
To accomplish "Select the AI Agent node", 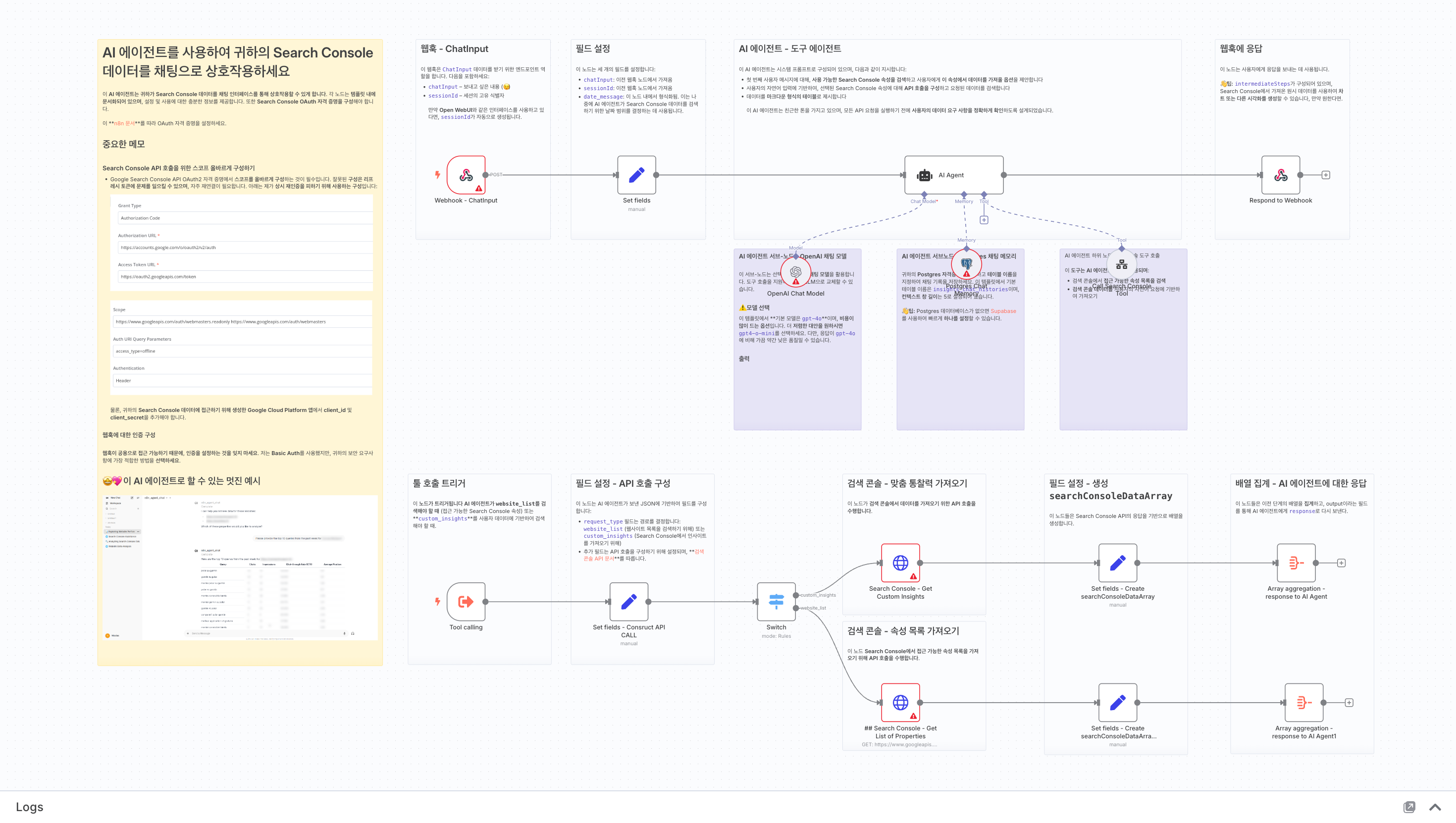I will [953, 175].
